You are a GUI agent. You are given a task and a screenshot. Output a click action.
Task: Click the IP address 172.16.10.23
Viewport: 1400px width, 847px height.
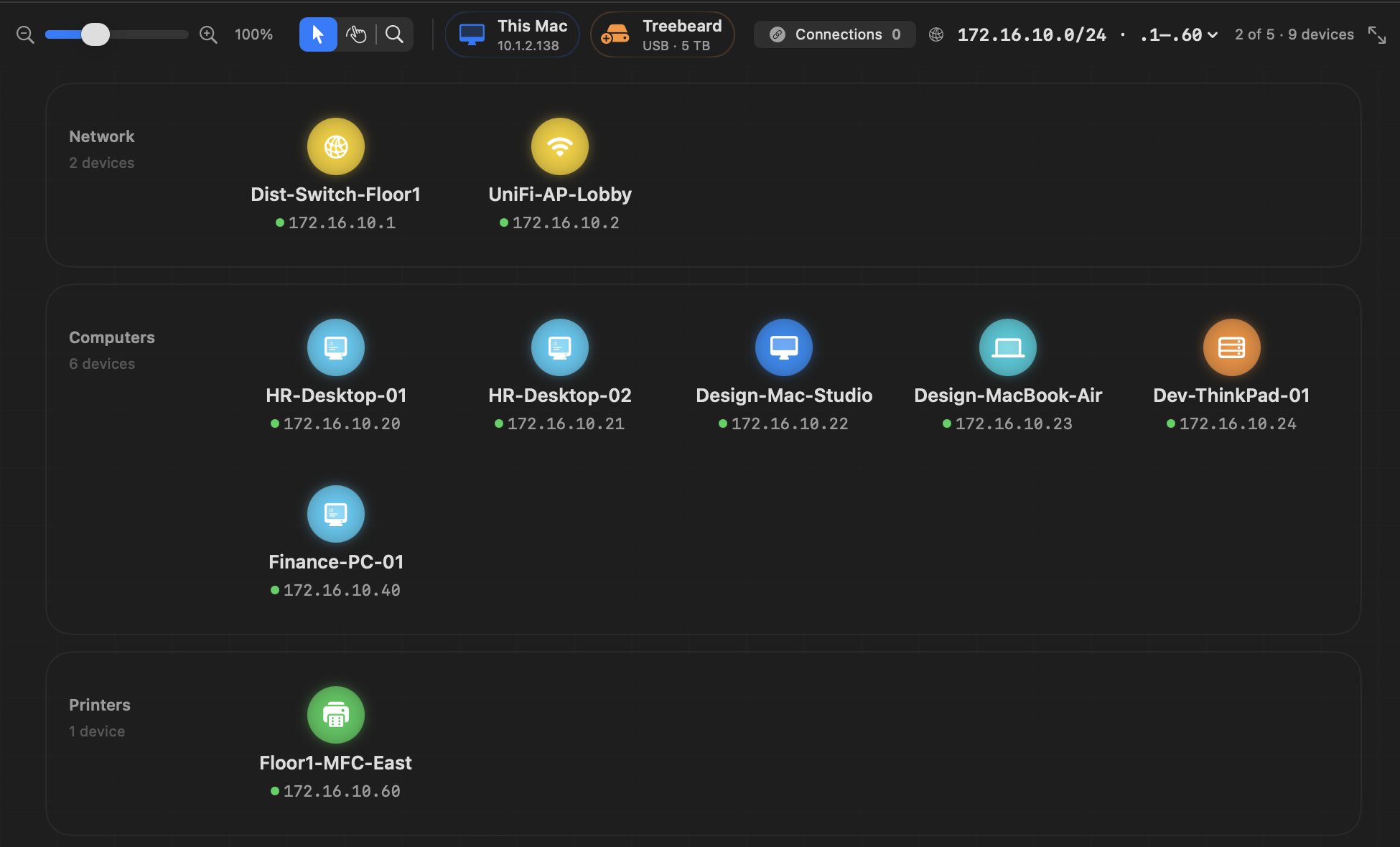point(1014,424)
